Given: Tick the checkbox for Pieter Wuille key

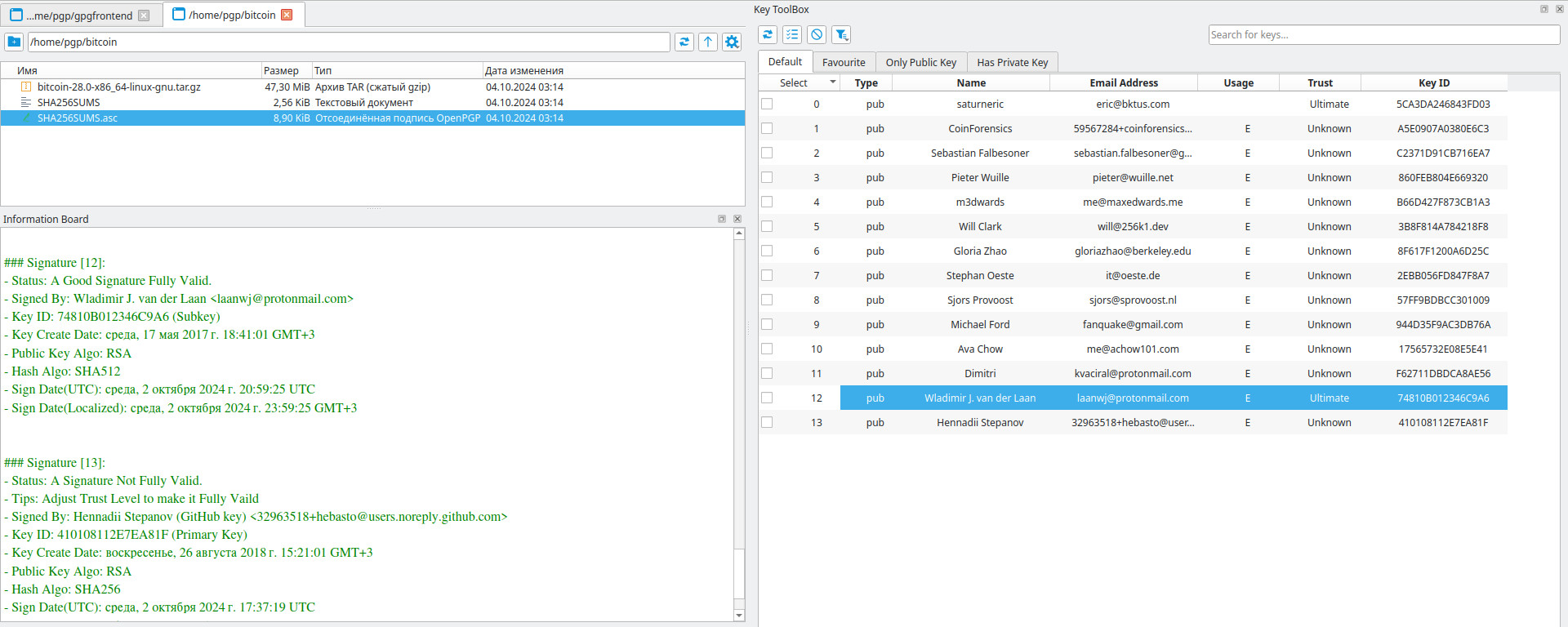Looking at the screenshot, I should [767, 177].
